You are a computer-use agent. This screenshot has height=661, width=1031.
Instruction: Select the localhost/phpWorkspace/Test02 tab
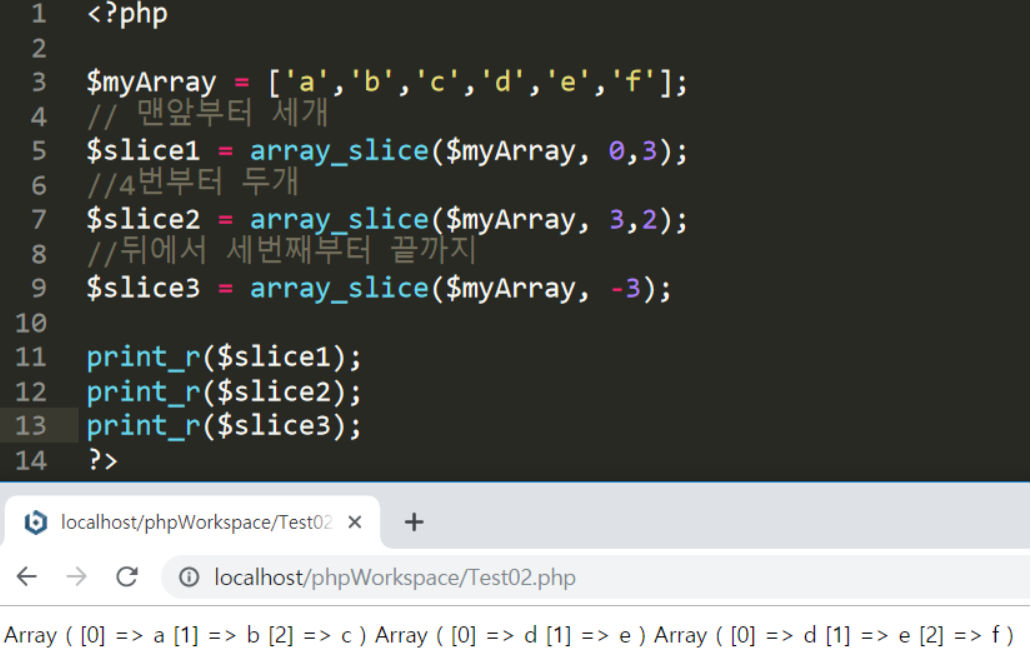[x=193, y=522]
